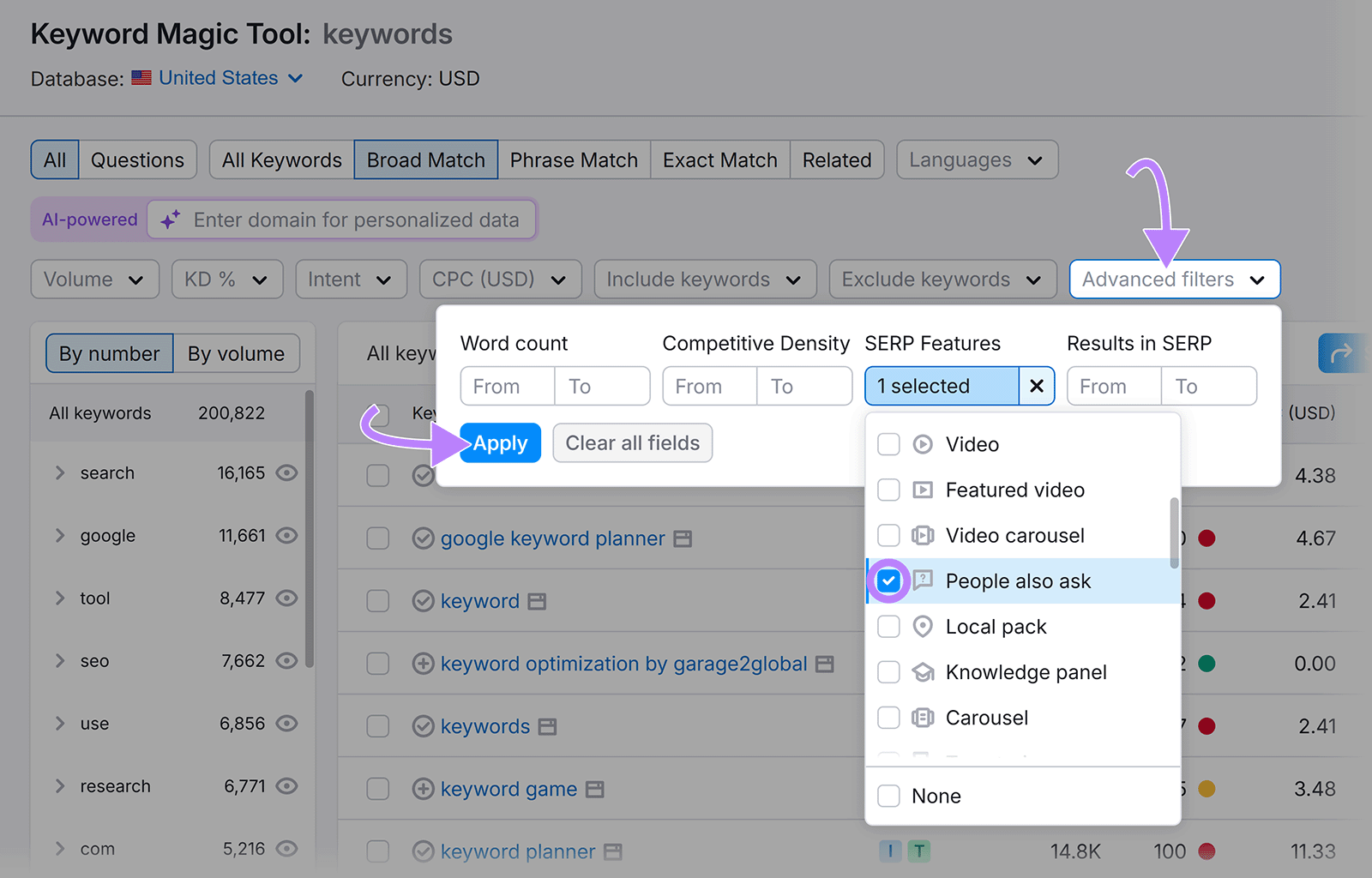Click the checkmark circle icon beside "keyword"

click(x=423, y=600)
